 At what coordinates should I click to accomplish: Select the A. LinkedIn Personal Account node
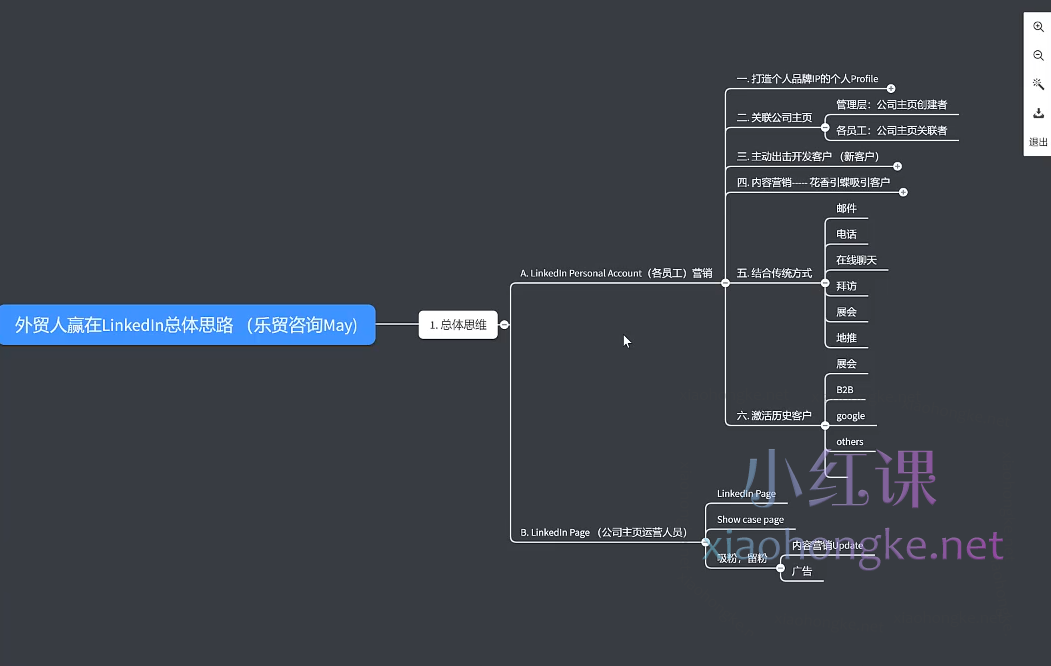tap(615, 272)
